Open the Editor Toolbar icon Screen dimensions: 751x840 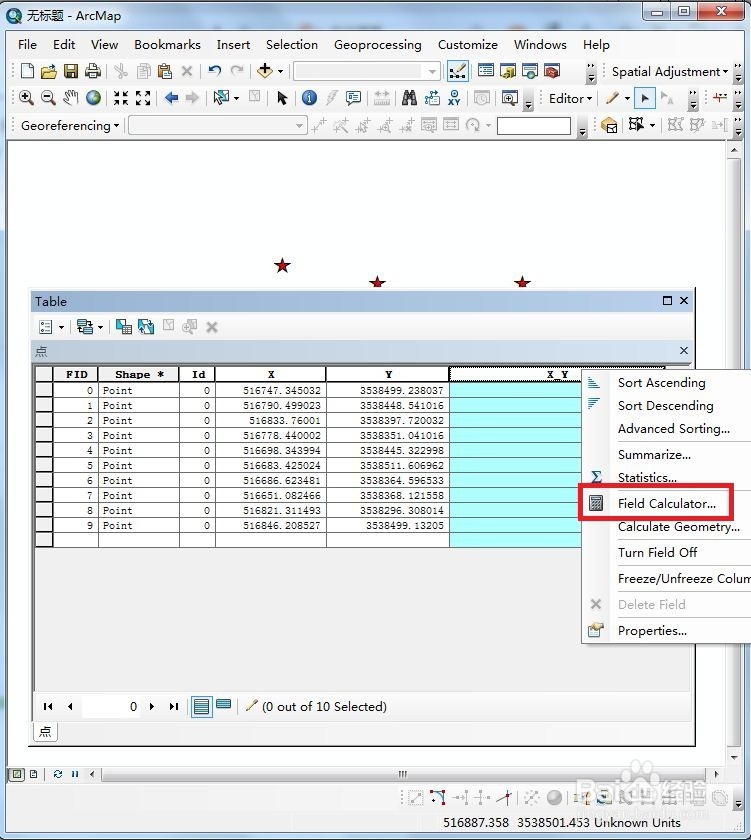click(x=457, y=71)
